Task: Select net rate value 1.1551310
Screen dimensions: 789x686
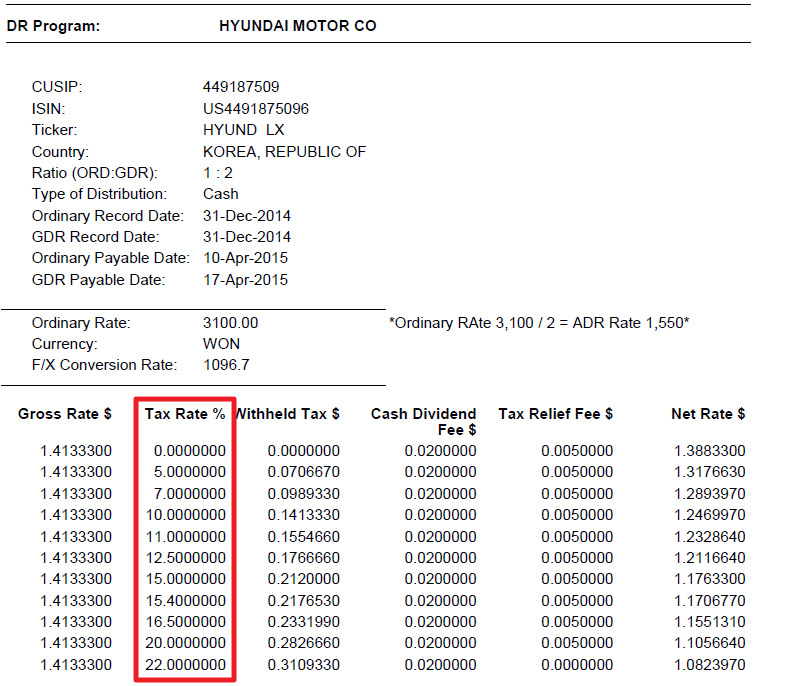Action: click(709, 622)
